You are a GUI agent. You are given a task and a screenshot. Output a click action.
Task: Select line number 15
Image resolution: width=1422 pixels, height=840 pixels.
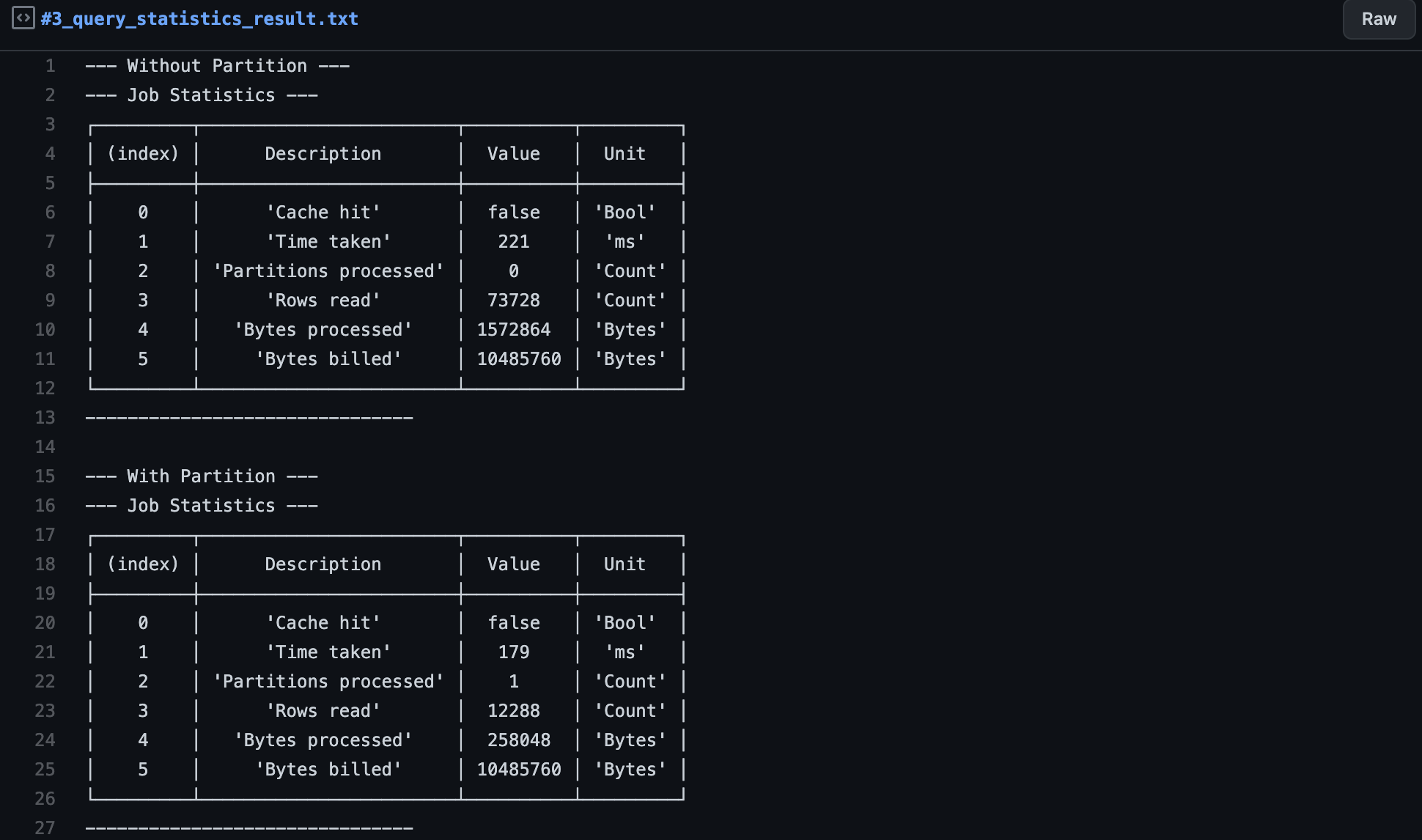pos(45,476)
